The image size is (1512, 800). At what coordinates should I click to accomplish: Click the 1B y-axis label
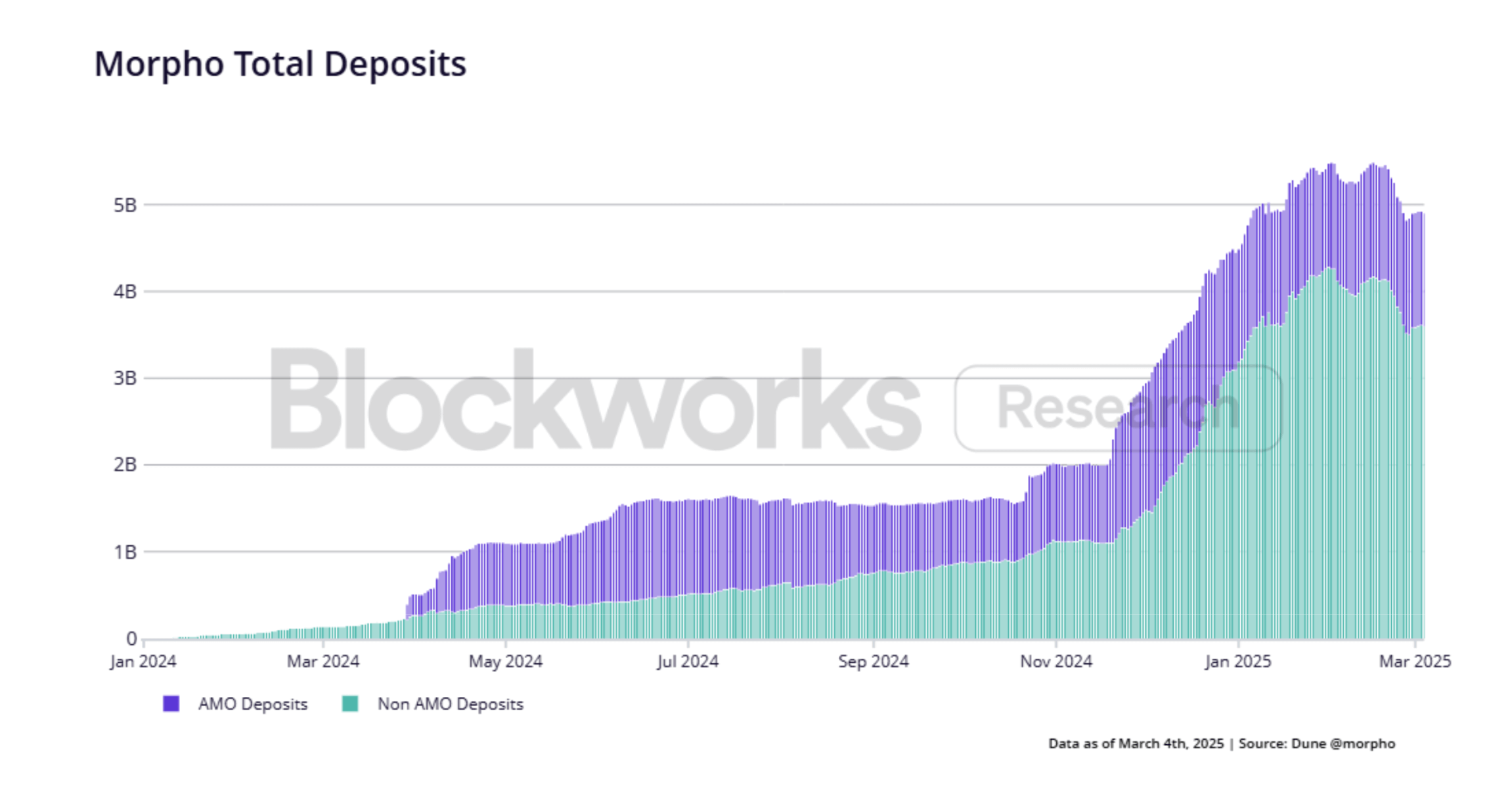pos(125,552)
